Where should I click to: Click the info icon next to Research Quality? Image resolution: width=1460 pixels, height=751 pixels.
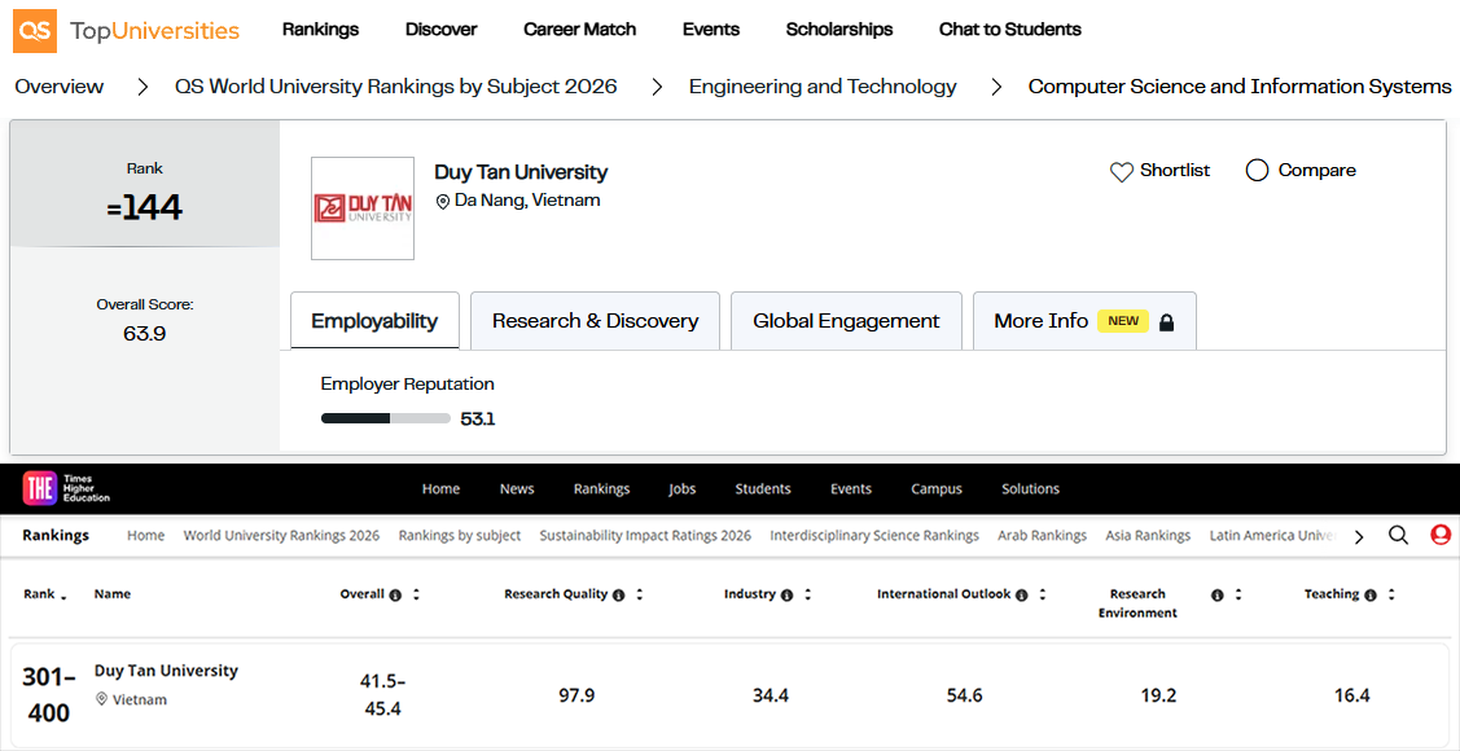coord(618,595)
